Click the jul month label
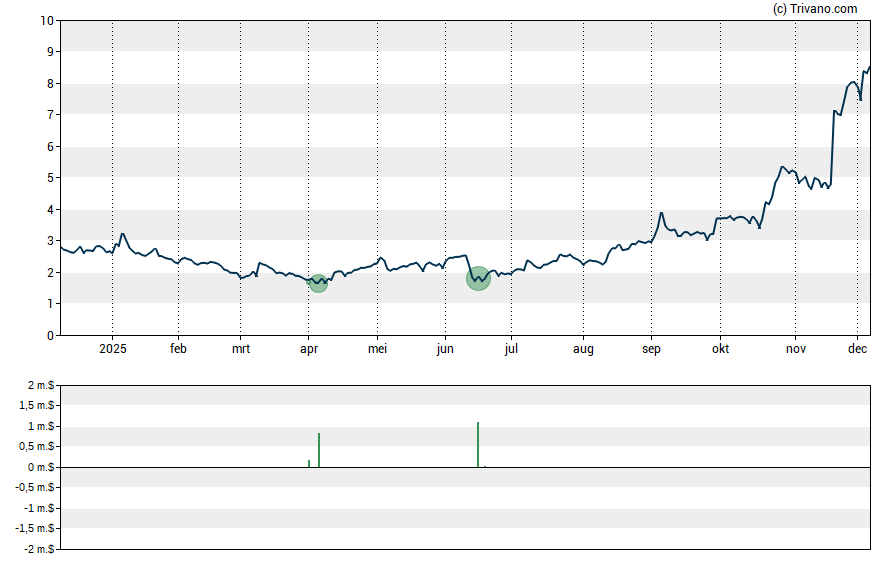The width and height of the screenshot is (888, 565). point(511,349)
